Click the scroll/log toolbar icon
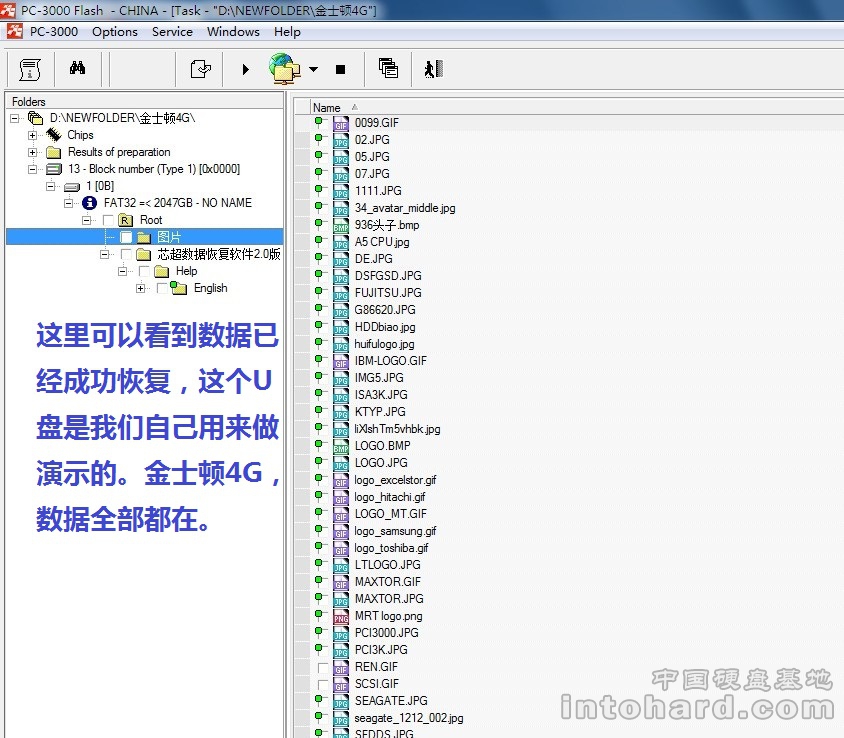This screenshot has width=844, height=738. tap(30, 69)
